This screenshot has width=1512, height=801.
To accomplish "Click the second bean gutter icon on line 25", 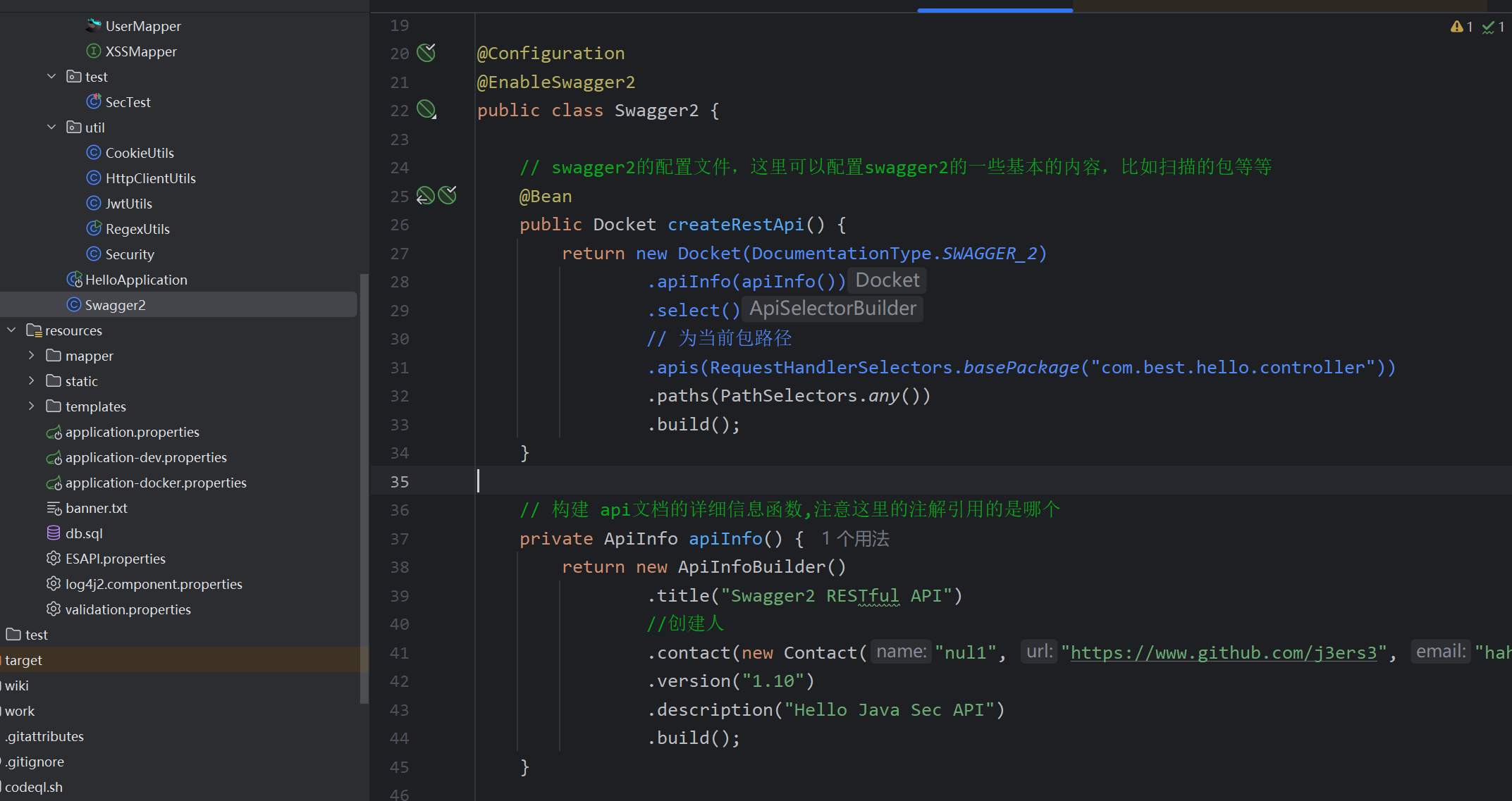I will coord(448,195).
